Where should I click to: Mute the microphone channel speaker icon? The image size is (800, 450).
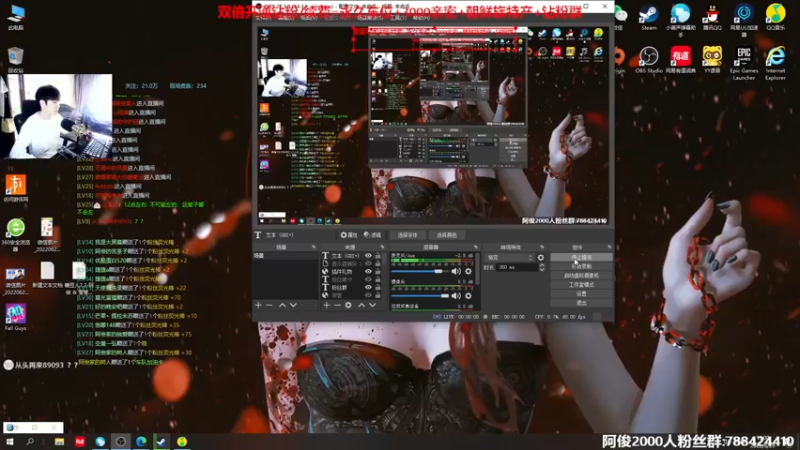click(x=456, y=271)
